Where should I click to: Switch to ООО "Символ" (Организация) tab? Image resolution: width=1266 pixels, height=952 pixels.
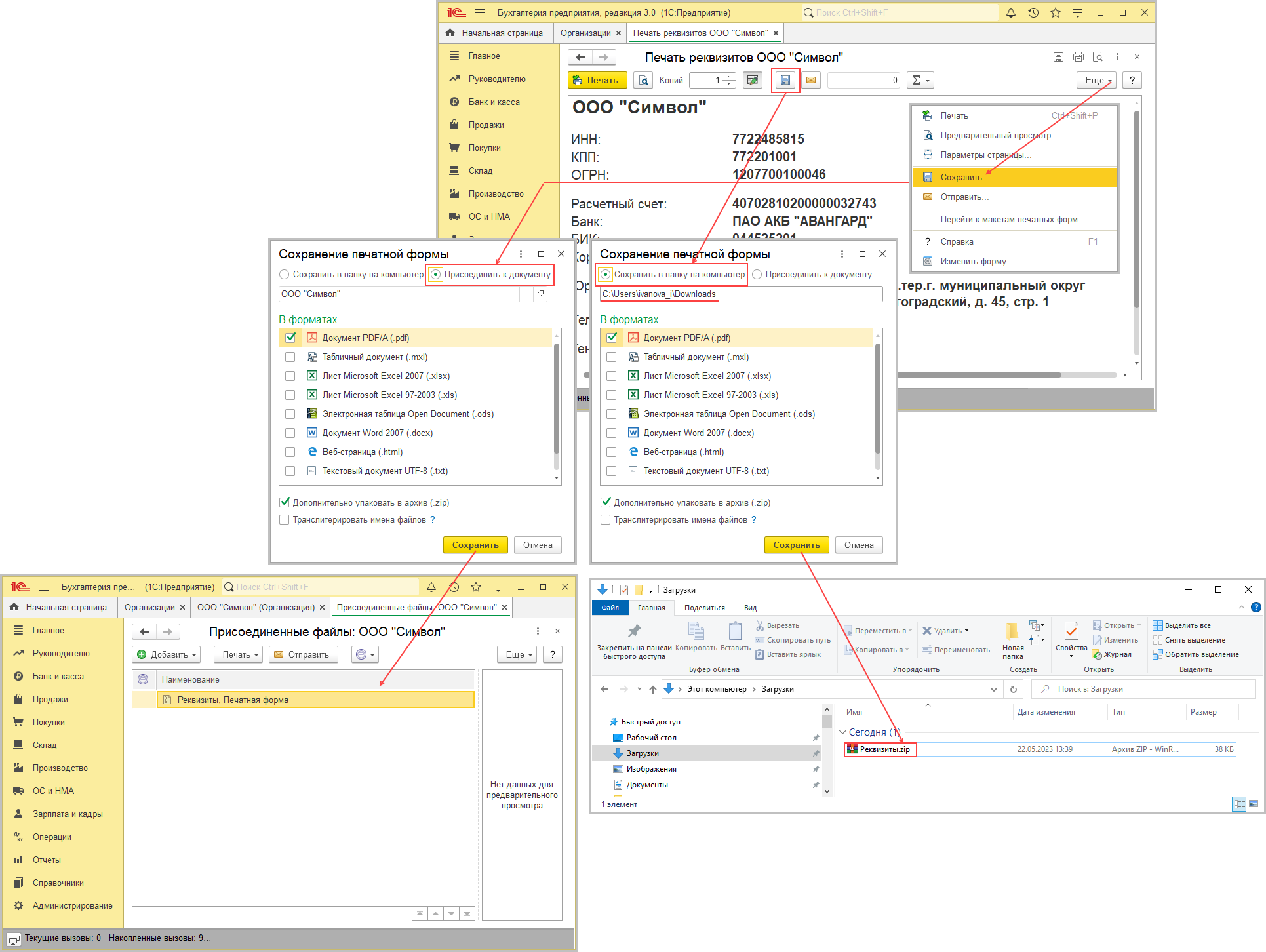(261, 607)
